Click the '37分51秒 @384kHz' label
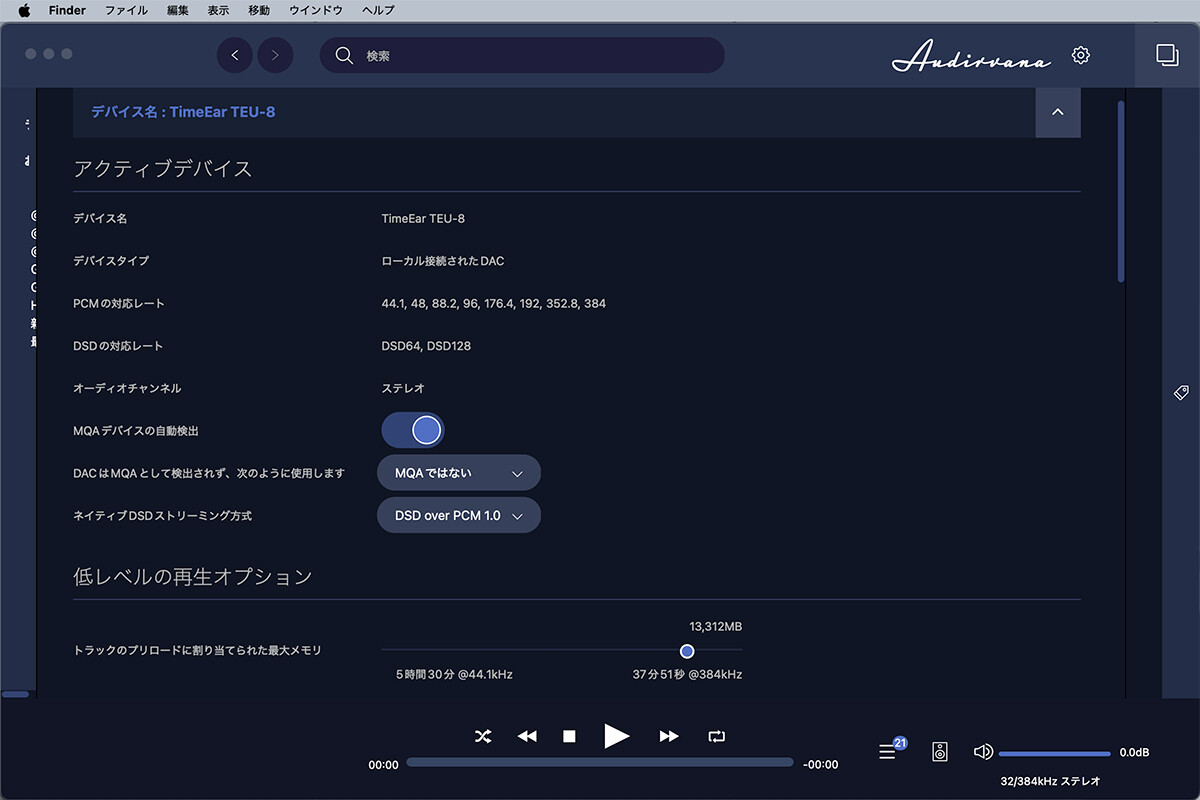1200x800 pixels. [687, 675]
